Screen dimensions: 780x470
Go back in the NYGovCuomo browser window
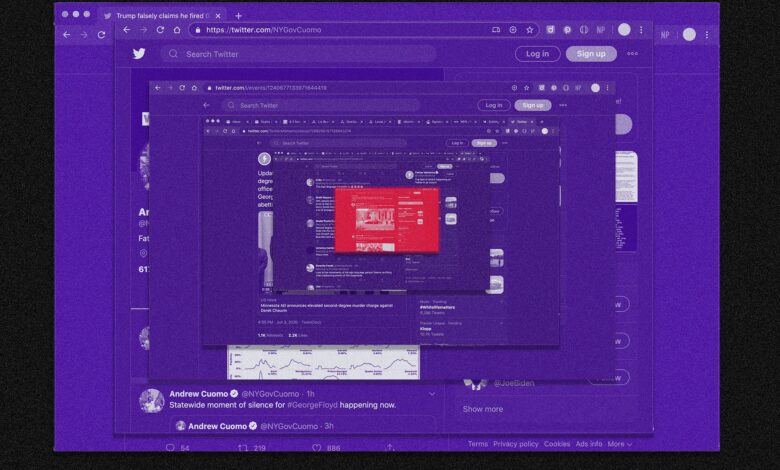click(127, 30)
